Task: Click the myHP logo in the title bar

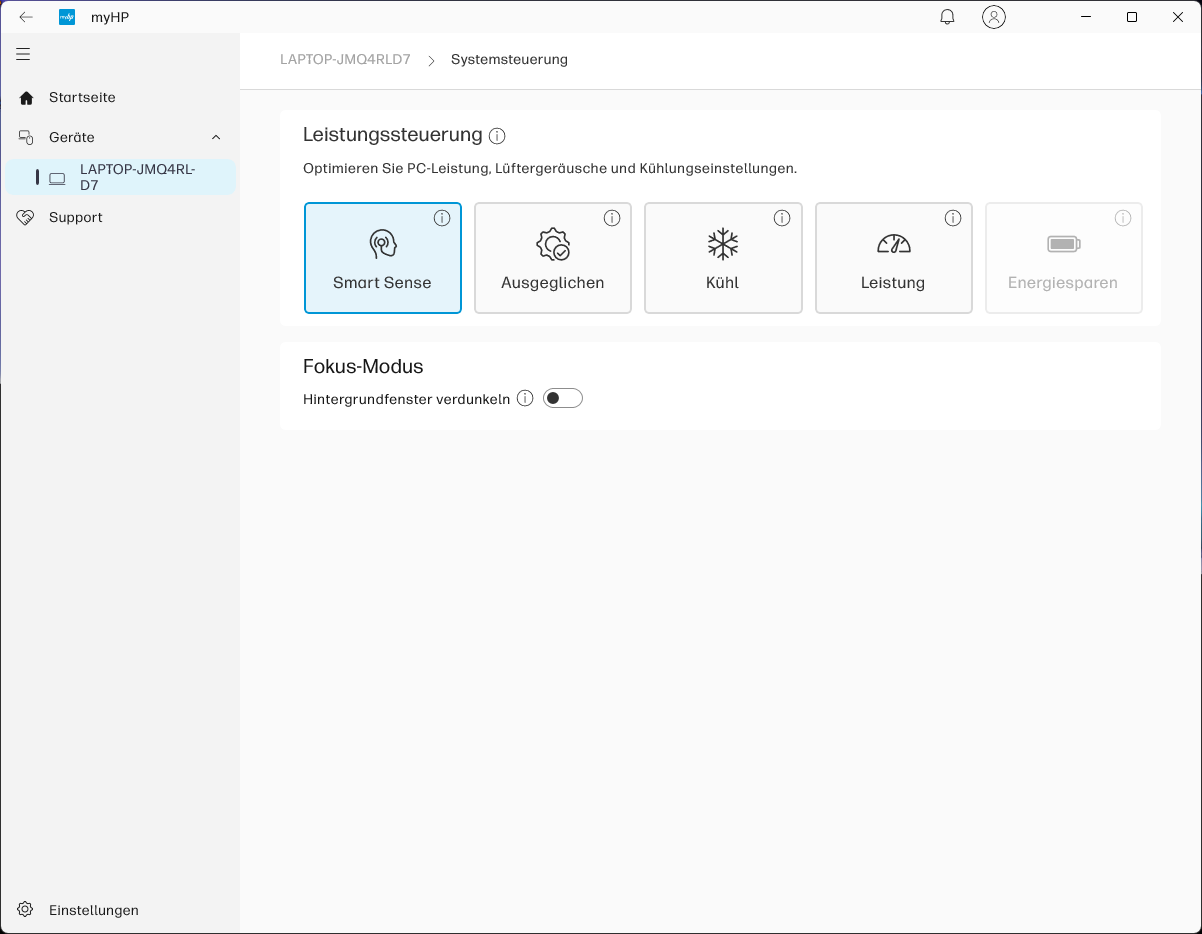Action: pyautogui.click(x=67, y=17)
